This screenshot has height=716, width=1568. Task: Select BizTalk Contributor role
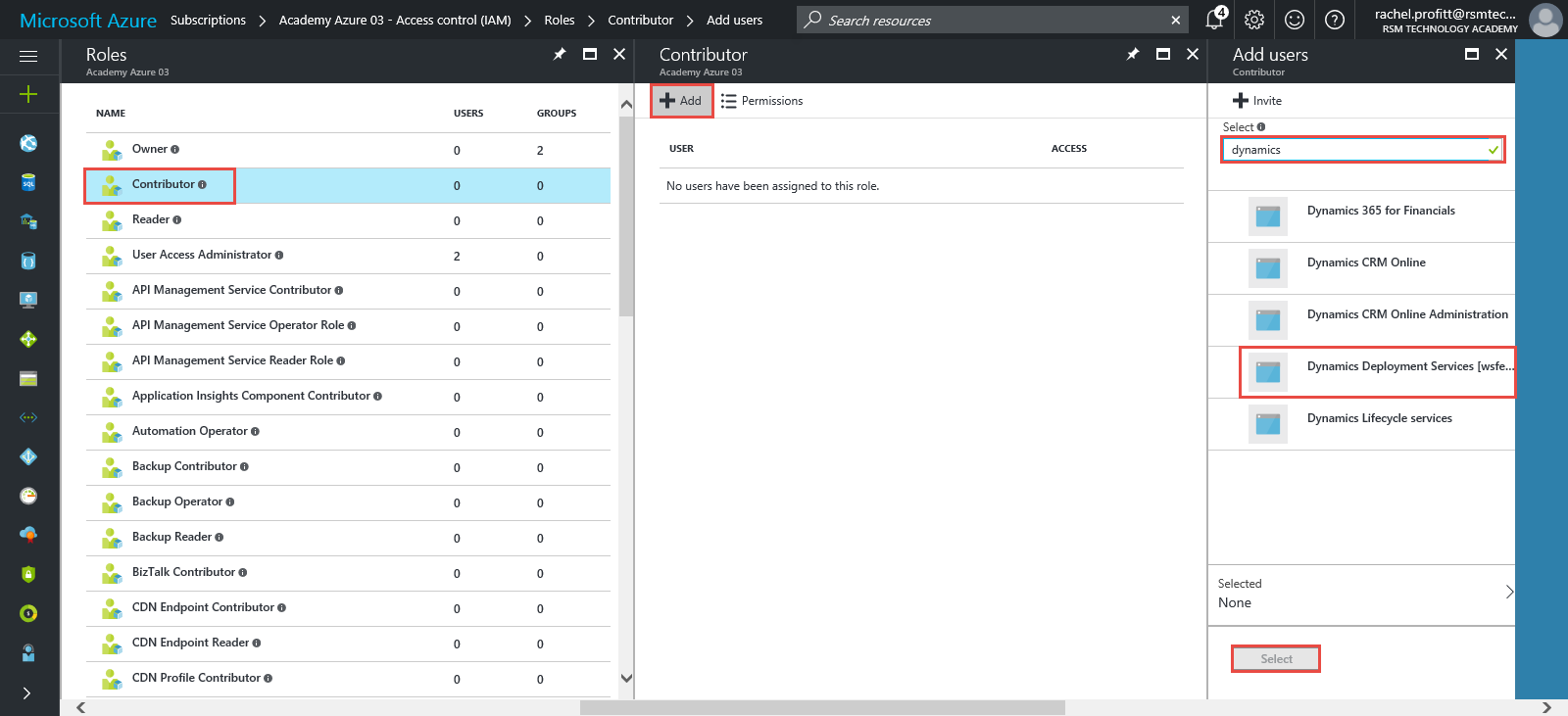click(348, 573)
